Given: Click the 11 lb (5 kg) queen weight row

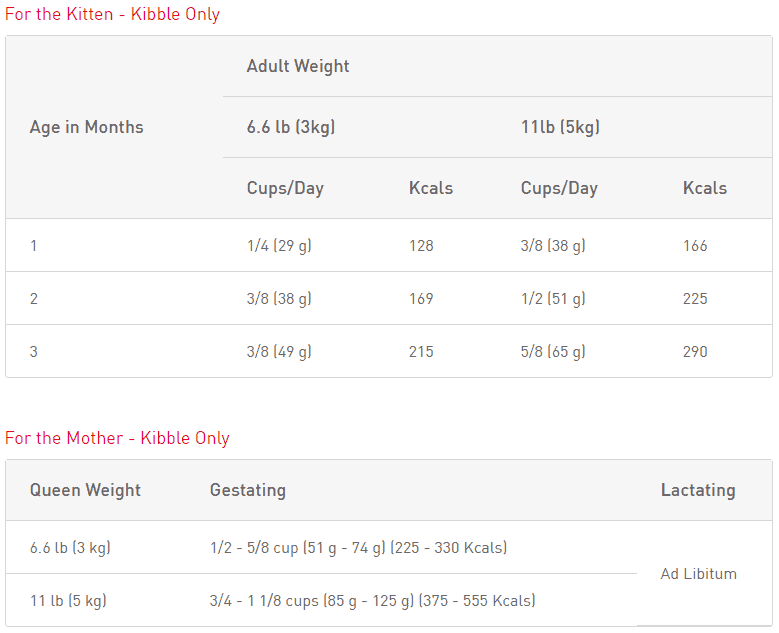Looking at the screenshot, I should coord(68,601).
